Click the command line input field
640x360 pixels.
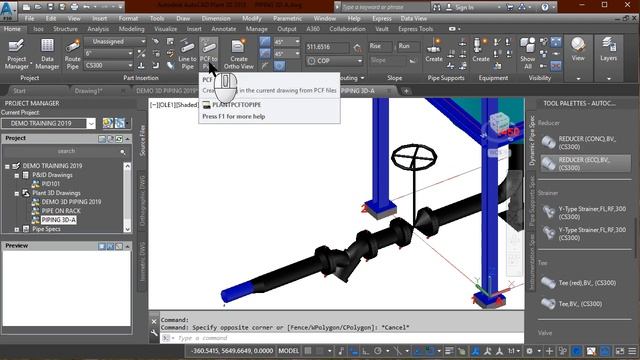pos(342,338)
